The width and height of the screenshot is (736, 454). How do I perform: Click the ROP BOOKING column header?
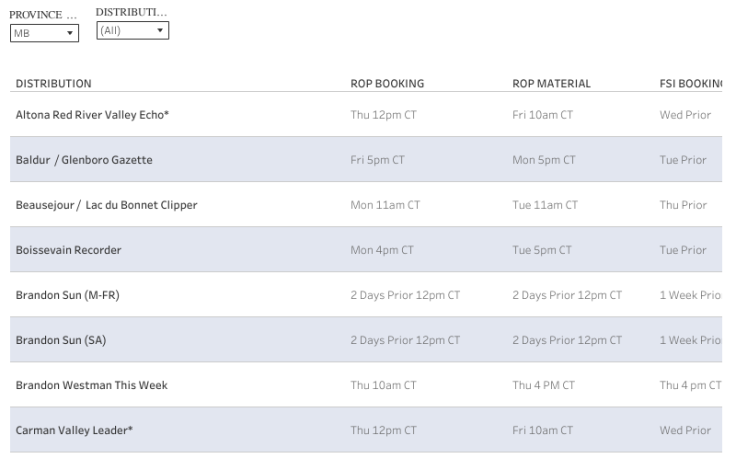[x=387, y=83]
